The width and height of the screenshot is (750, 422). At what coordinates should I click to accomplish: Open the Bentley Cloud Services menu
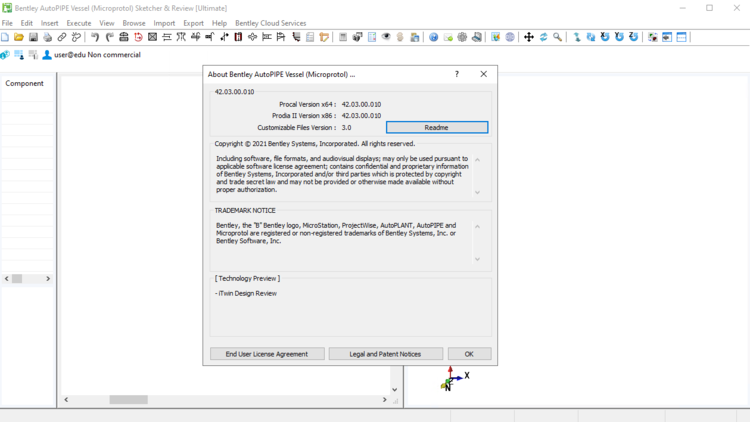click(271, 23)
